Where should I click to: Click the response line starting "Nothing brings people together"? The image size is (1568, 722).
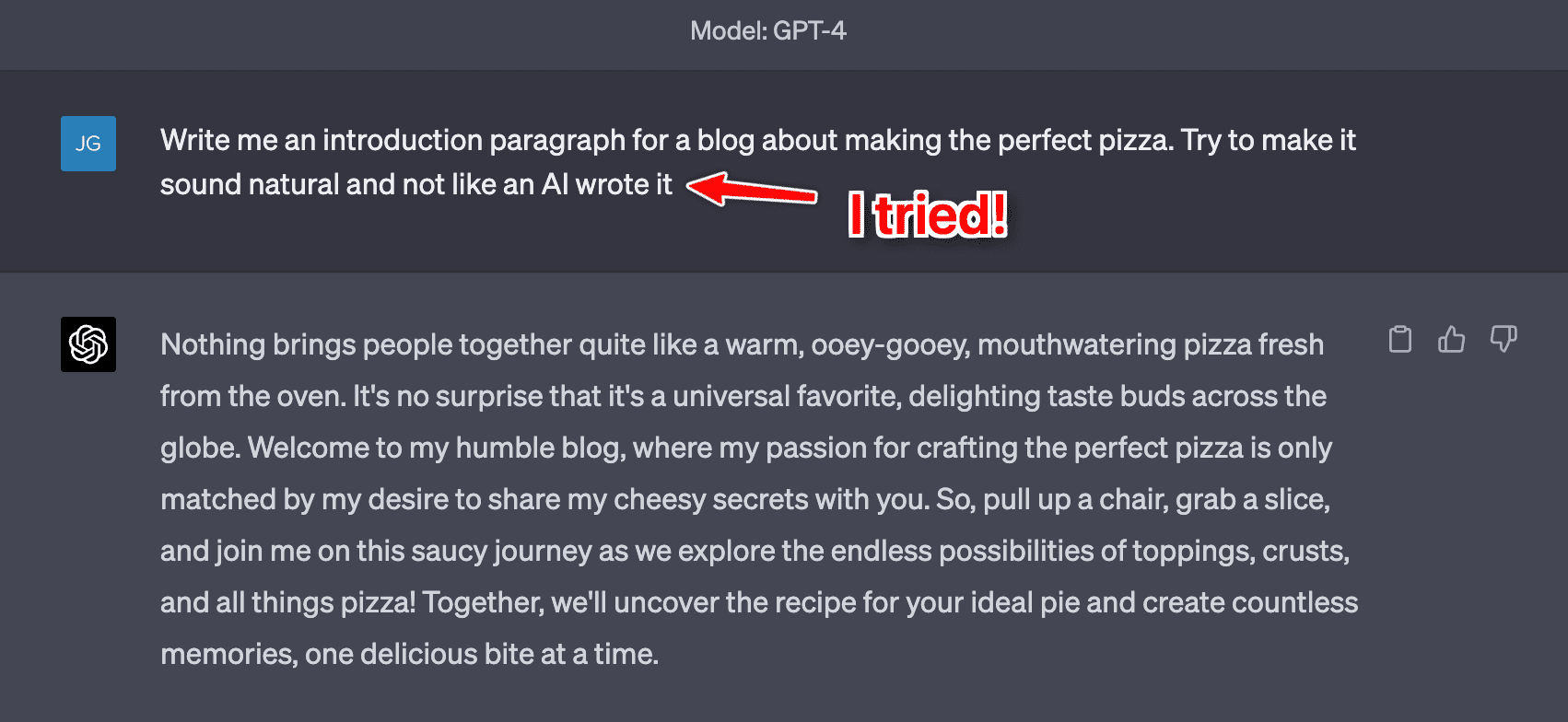tap(742, 344)
